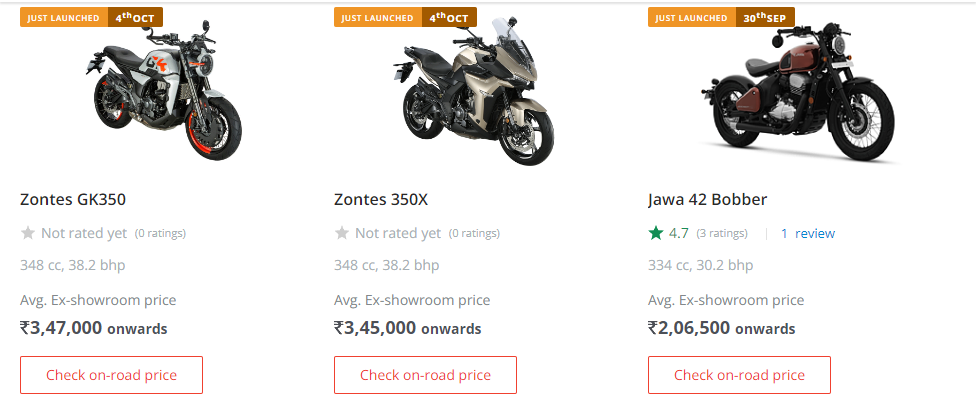Check on-road price for Zontes 350X
The height and width of the screenshot is (402, 976).
pyautogui.click(x=425, y=375)
